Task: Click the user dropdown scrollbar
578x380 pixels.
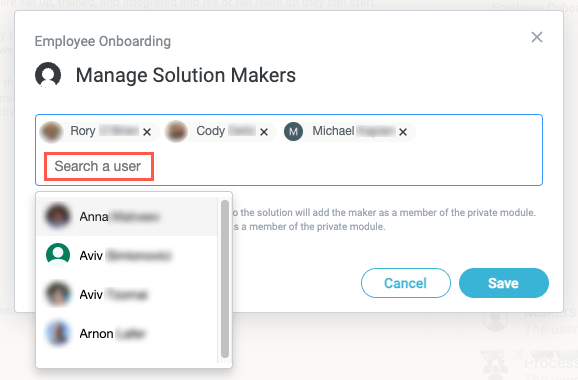Action: point(225,279)
